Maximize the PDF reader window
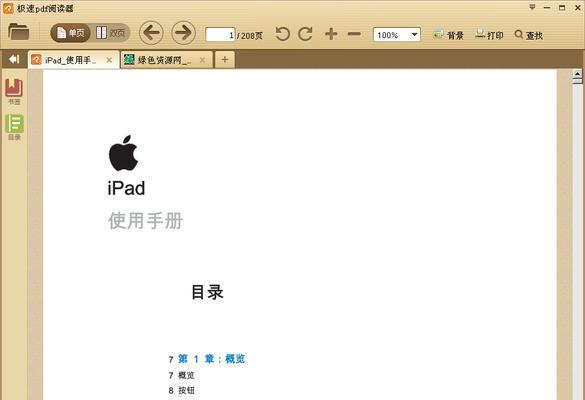The height and width of the screenshot is (400, 585). click(562, 7)
